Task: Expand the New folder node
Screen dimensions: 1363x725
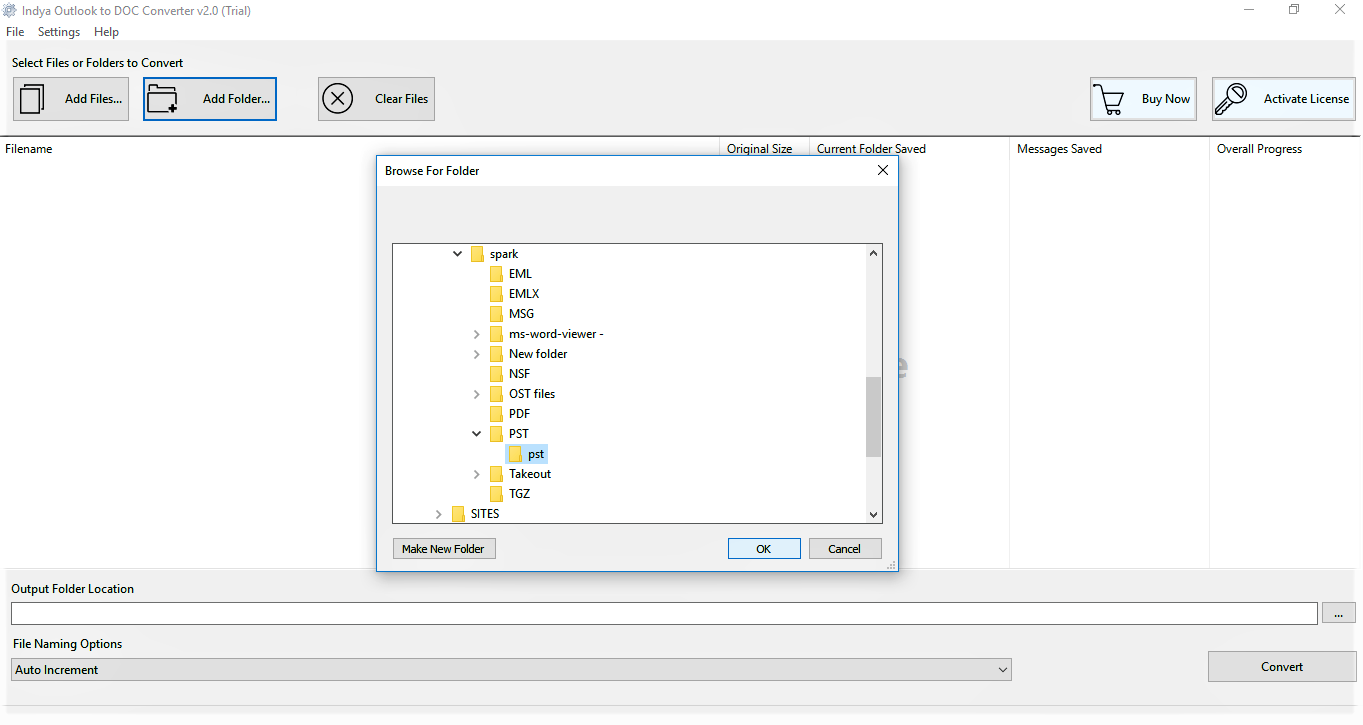Action: click(x=477, y=354)
